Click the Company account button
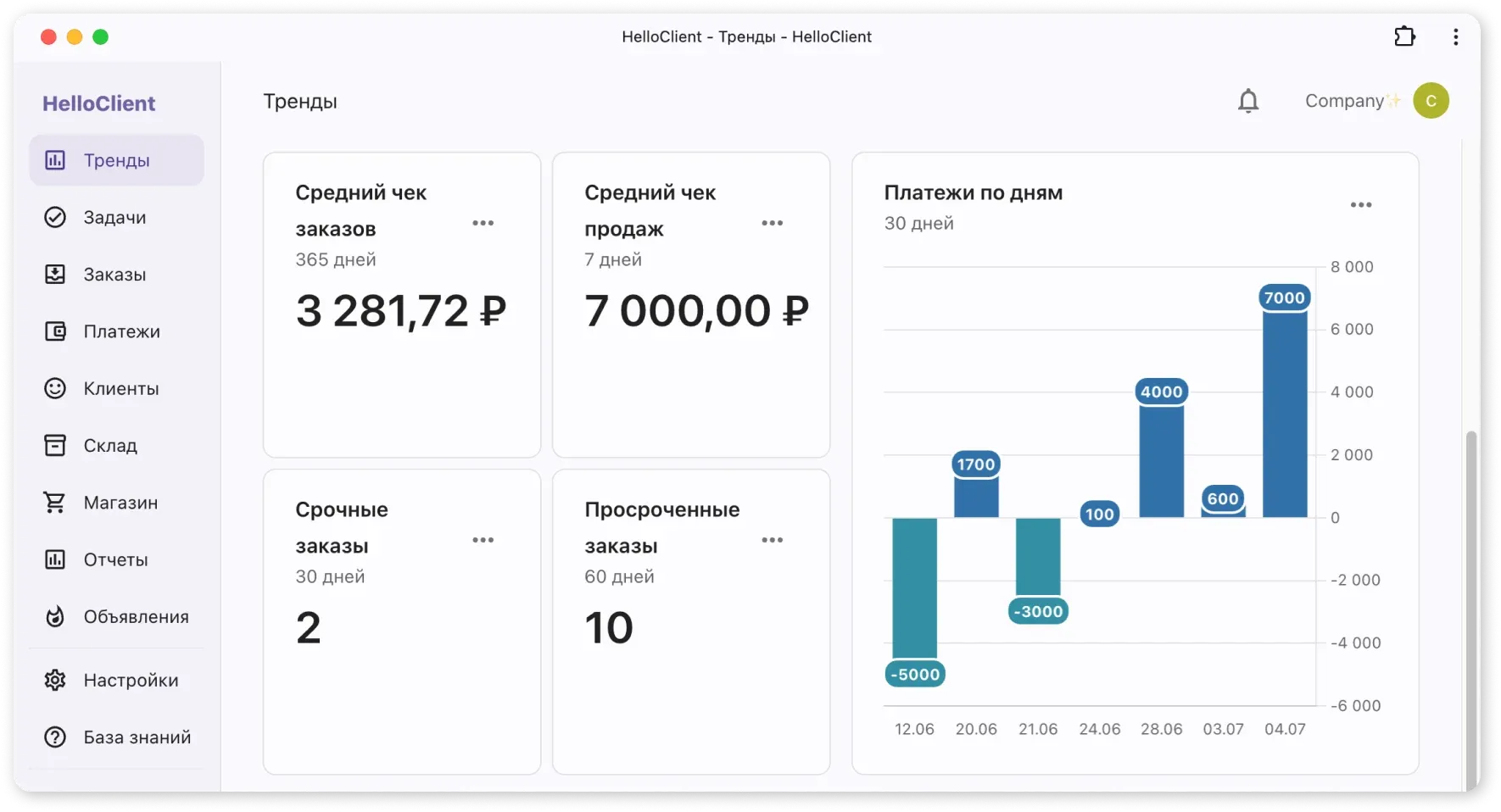1501x812 pixels. (x=1374, y=101)
